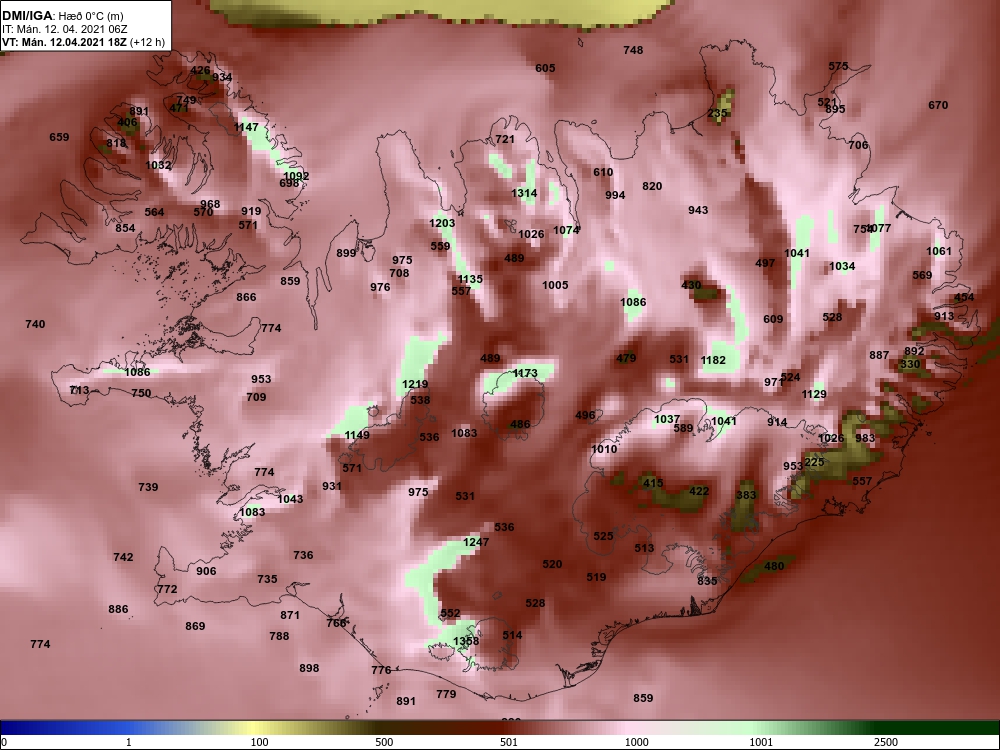Click the map value 1314

tap(524, 193)
